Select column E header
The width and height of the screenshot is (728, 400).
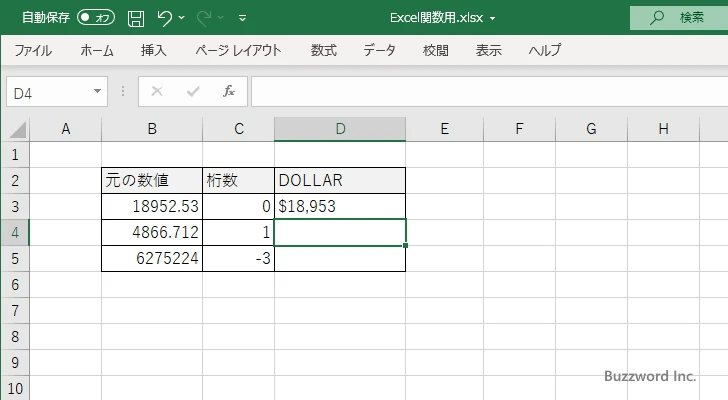(444, 129)
